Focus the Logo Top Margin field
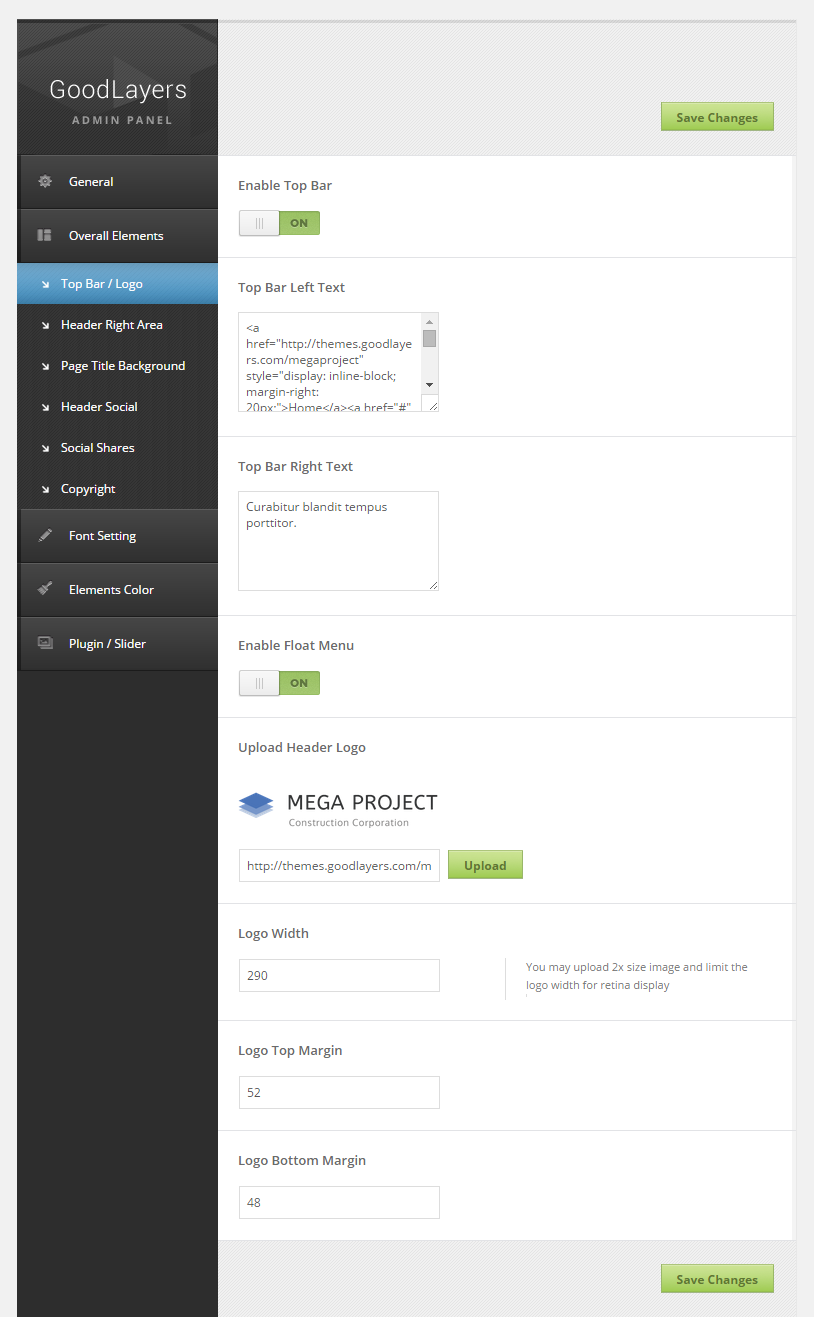Viewport: 814px width, 1317px height. (x=339, y=1092)
